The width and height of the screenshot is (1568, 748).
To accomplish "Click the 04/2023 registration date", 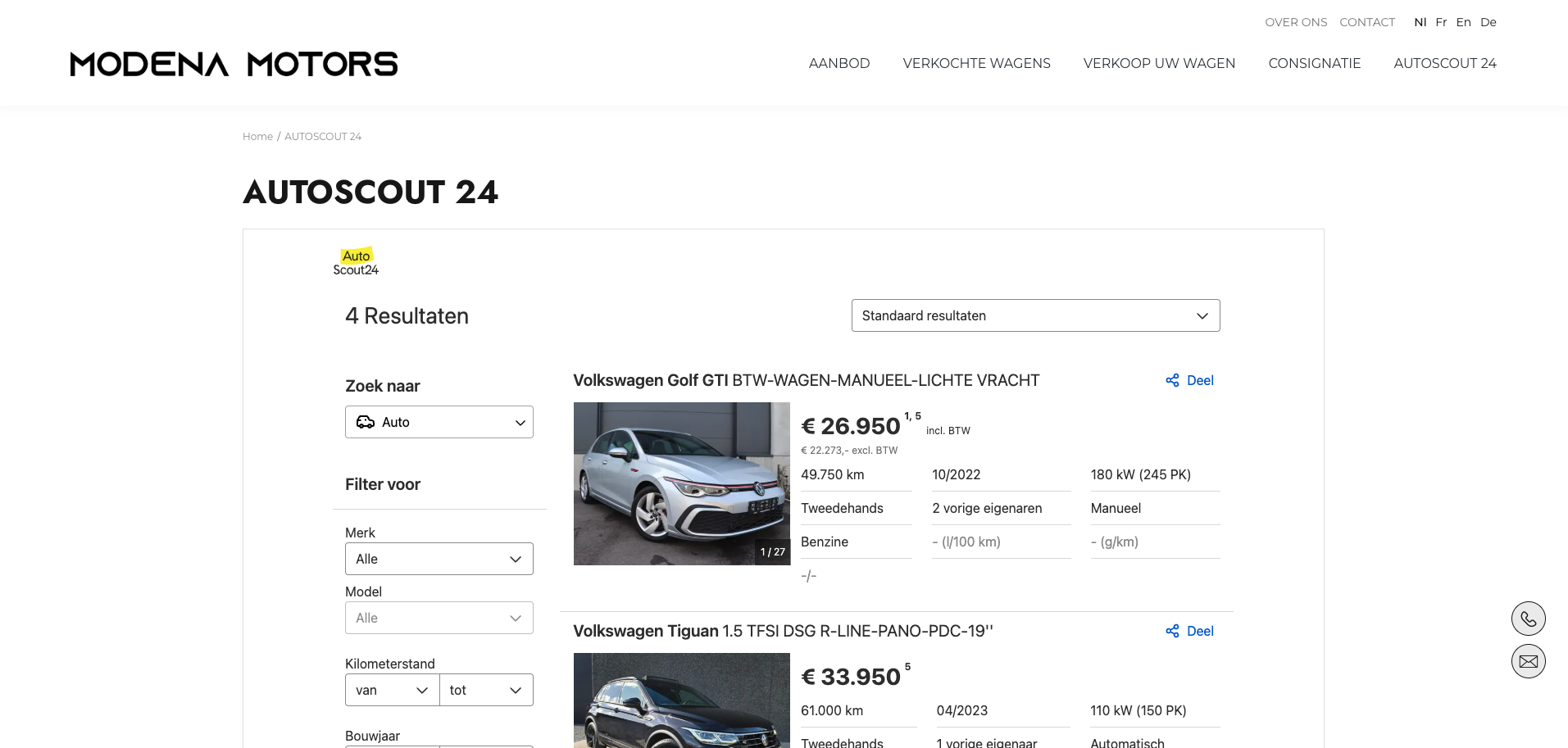I will (x=961, y=710).
